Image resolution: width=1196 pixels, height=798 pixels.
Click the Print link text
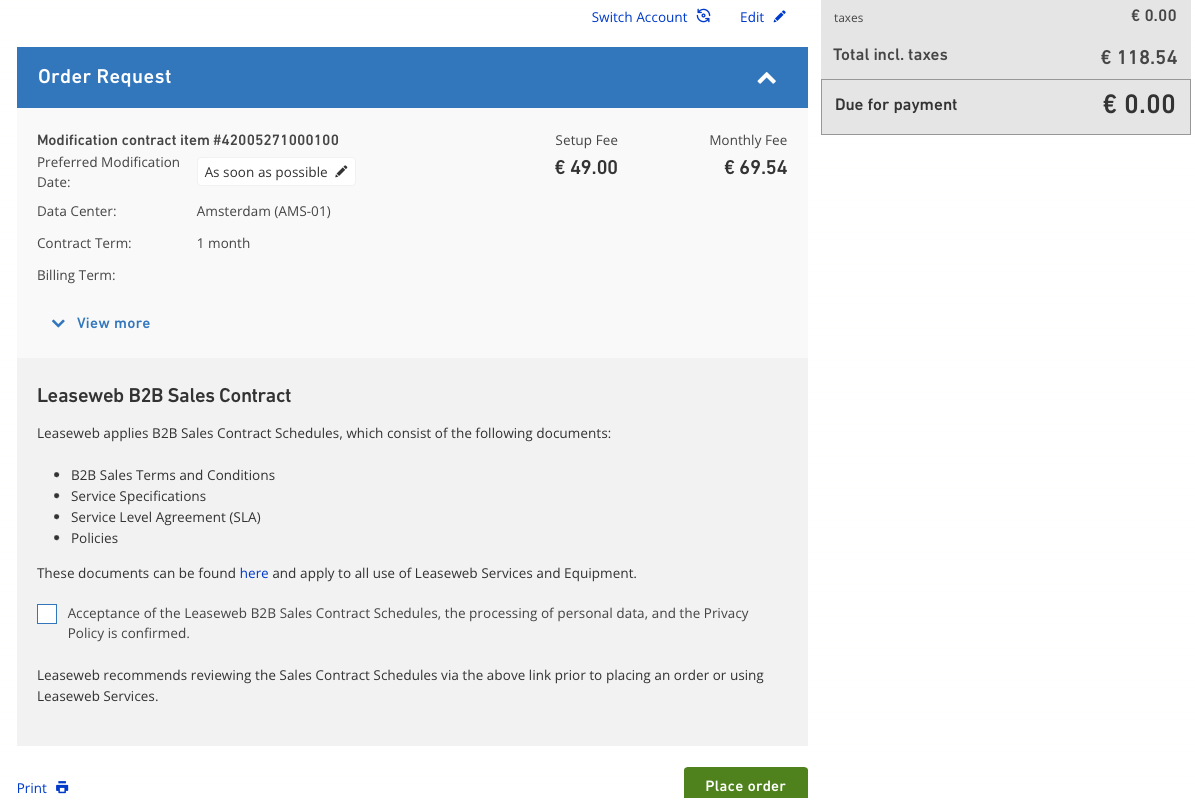32,788
